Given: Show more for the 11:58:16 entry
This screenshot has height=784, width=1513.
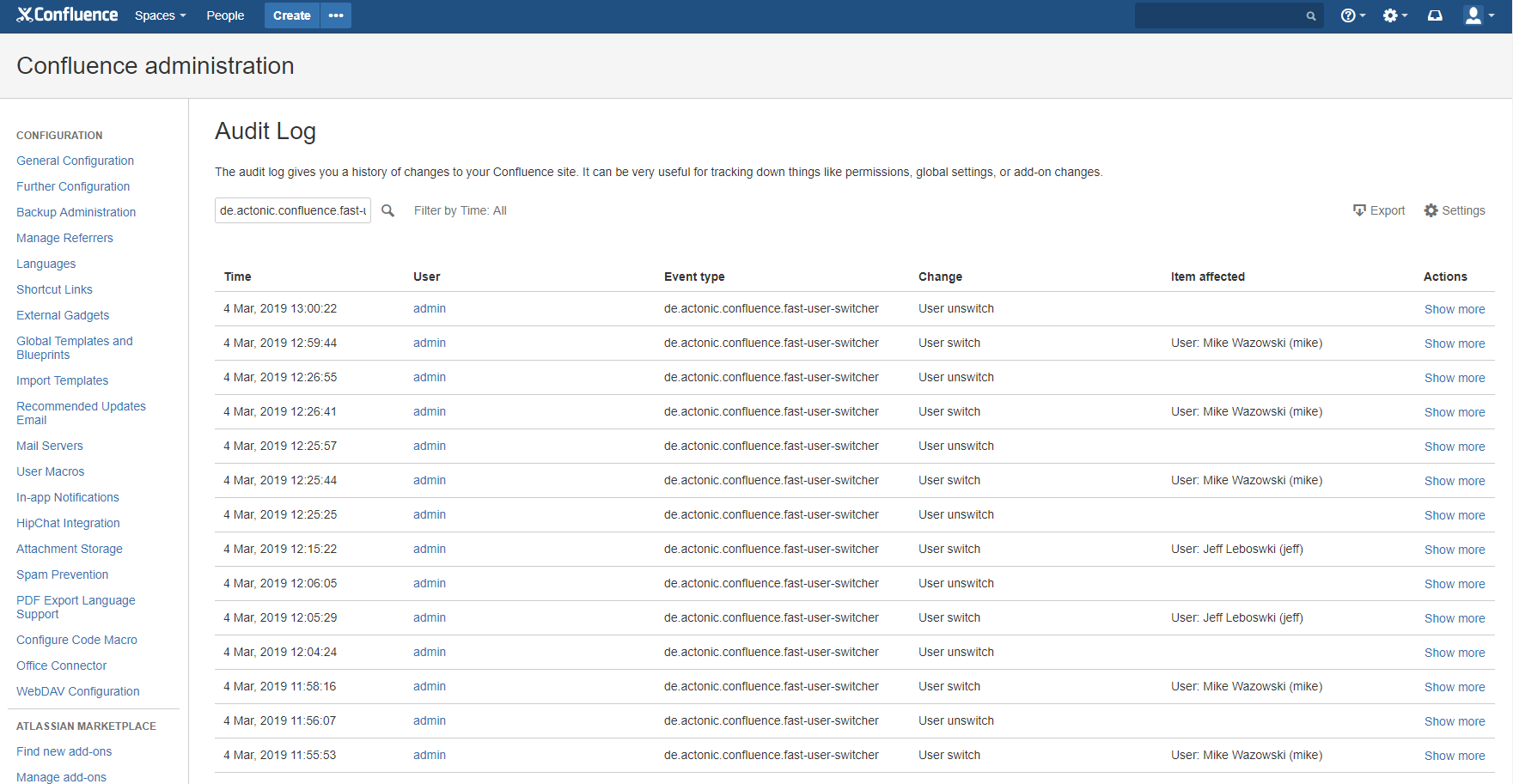Looking at the screenshot, I should [1455, 687].
